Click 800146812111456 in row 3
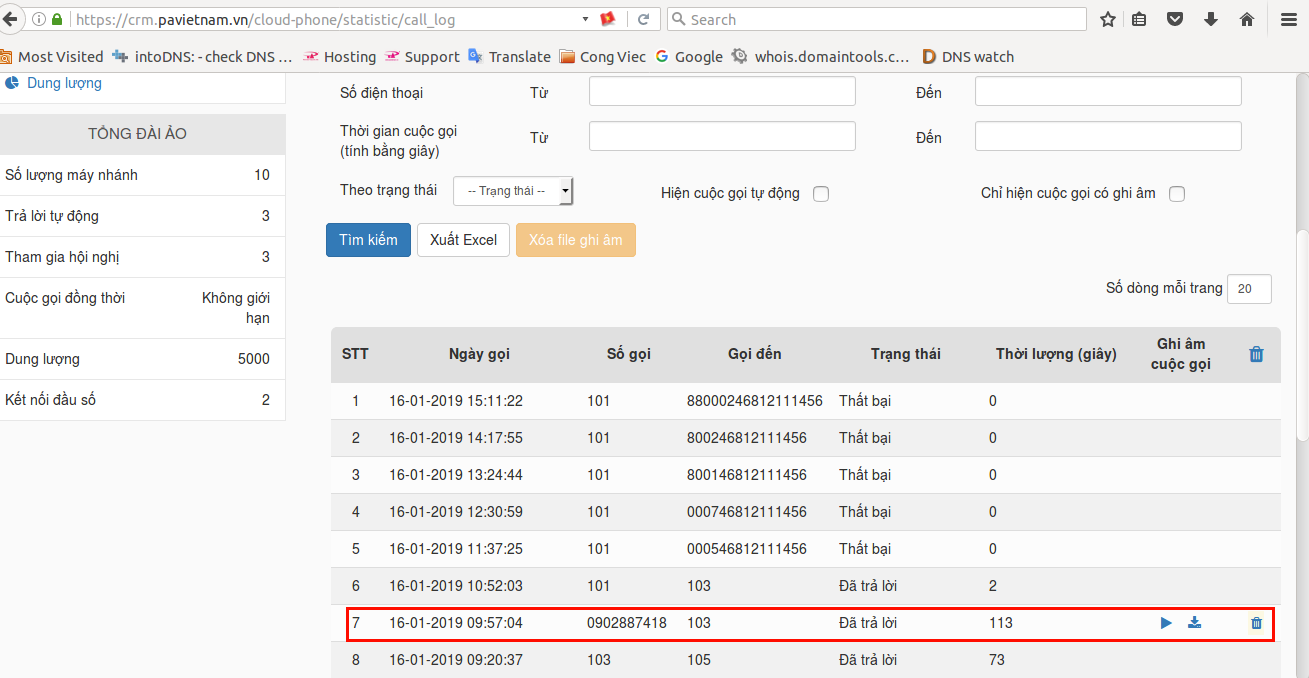 (x=747, y=475)
